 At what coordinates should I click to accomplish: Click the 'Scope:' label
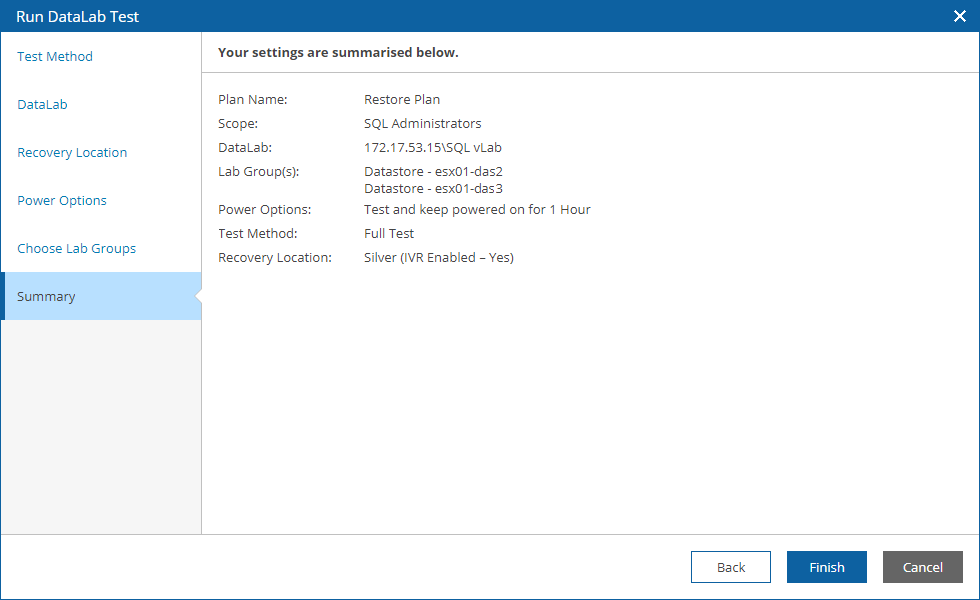pyautogui.click(x=238, y=124)
